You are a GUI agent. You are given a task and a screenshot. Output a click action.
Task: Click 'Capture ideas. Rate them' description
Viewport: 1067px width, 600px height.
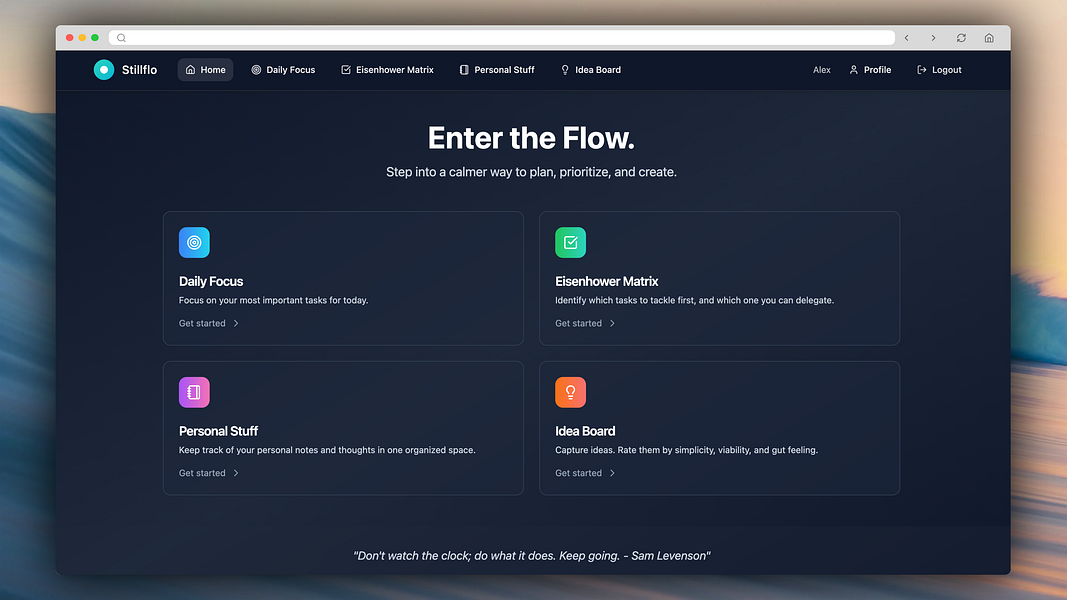tap(687, 450)
